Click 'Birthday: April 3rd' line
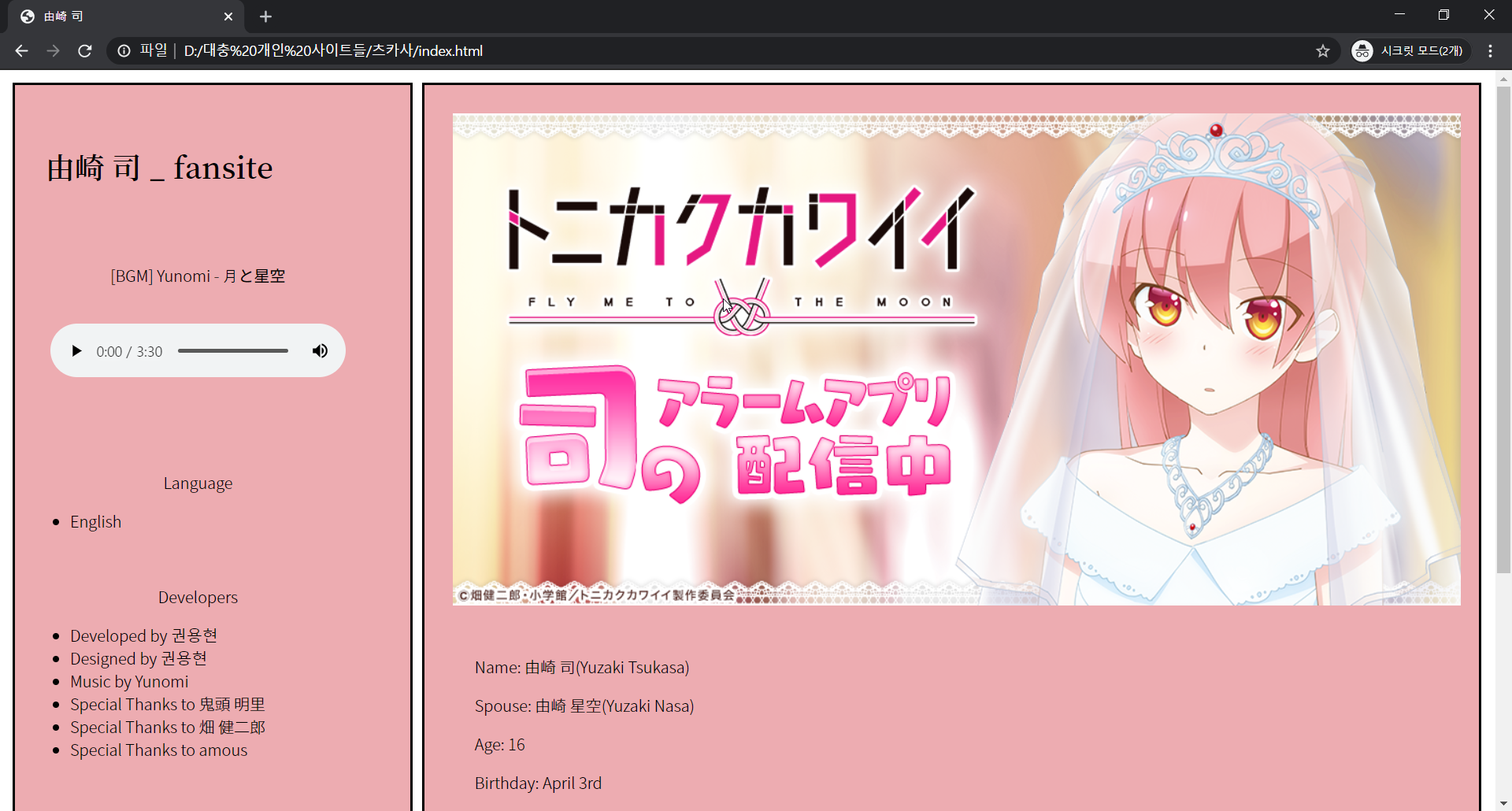The width and height of the screenshot is (1512, 811). (x=538, y=783)
